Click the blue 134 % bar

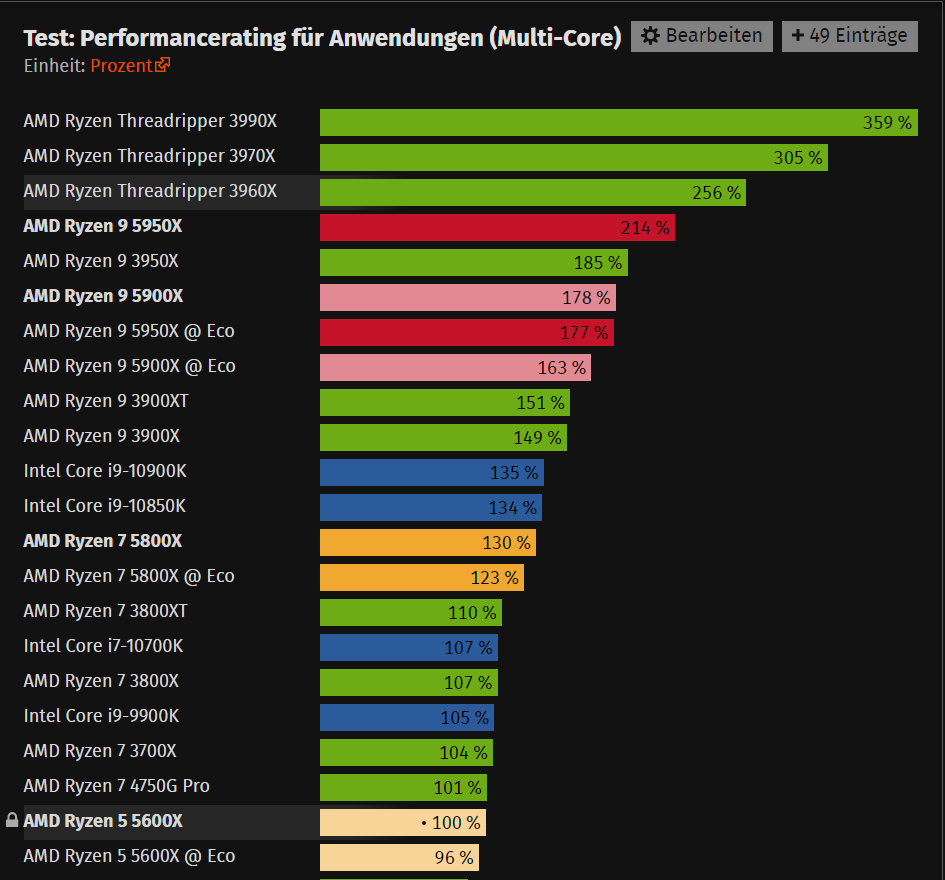[431, 507]
